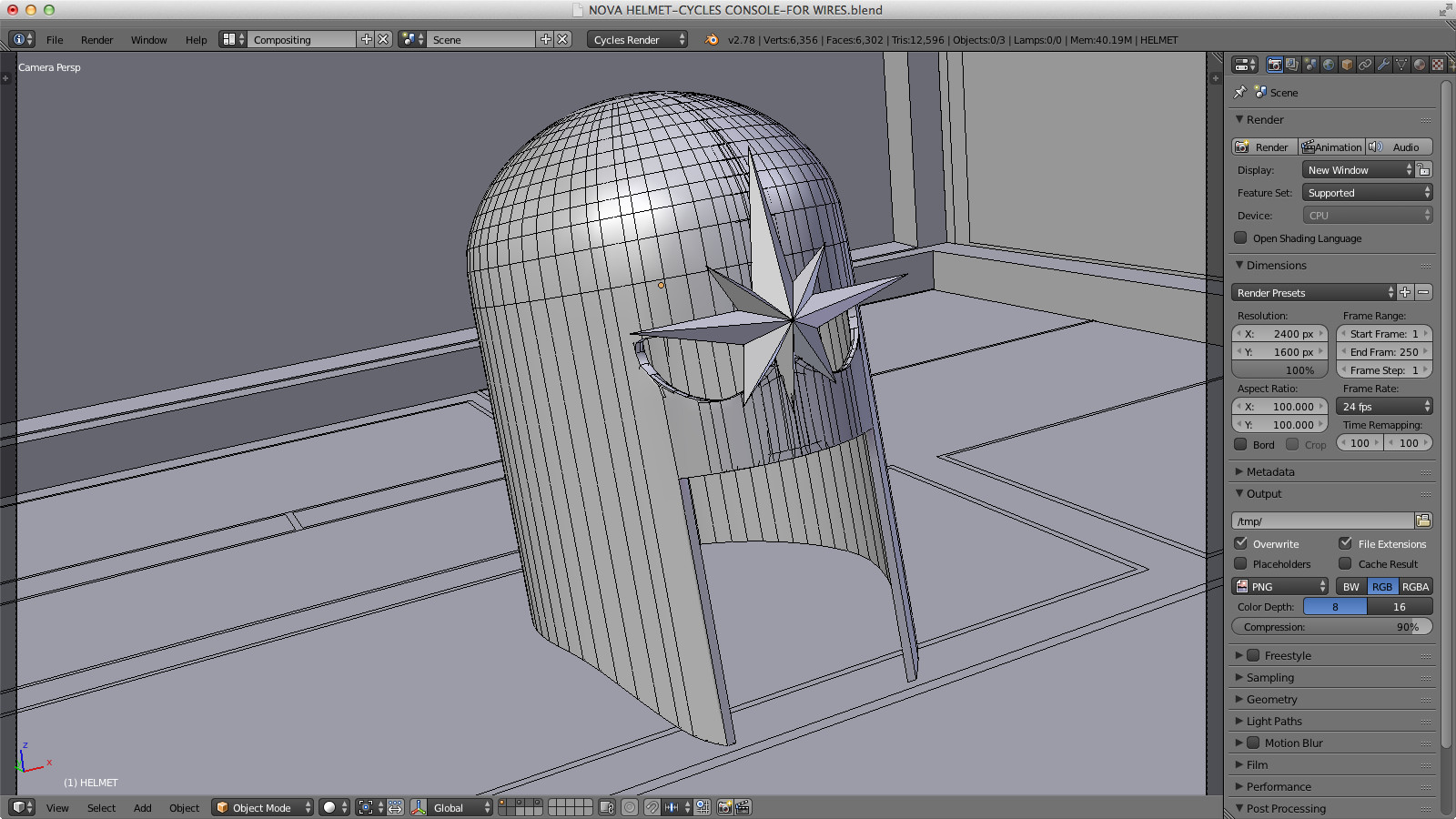The width and height of the screenshot is (1456, 819).
Task: Click the OpenGL render animation clapper icon
Action: (743, 807)
